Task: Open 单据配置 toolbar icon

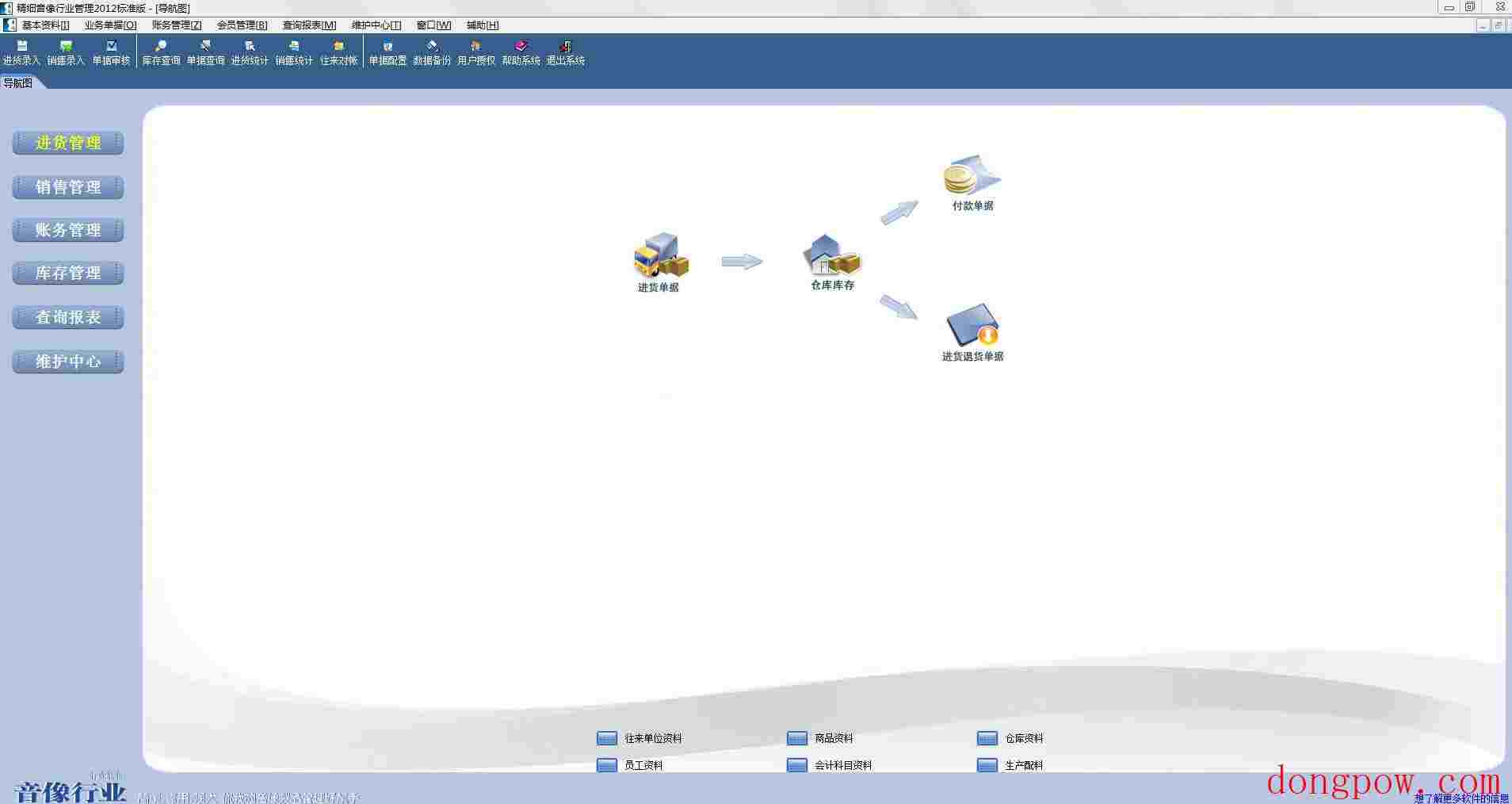Action: click(388, 53)
